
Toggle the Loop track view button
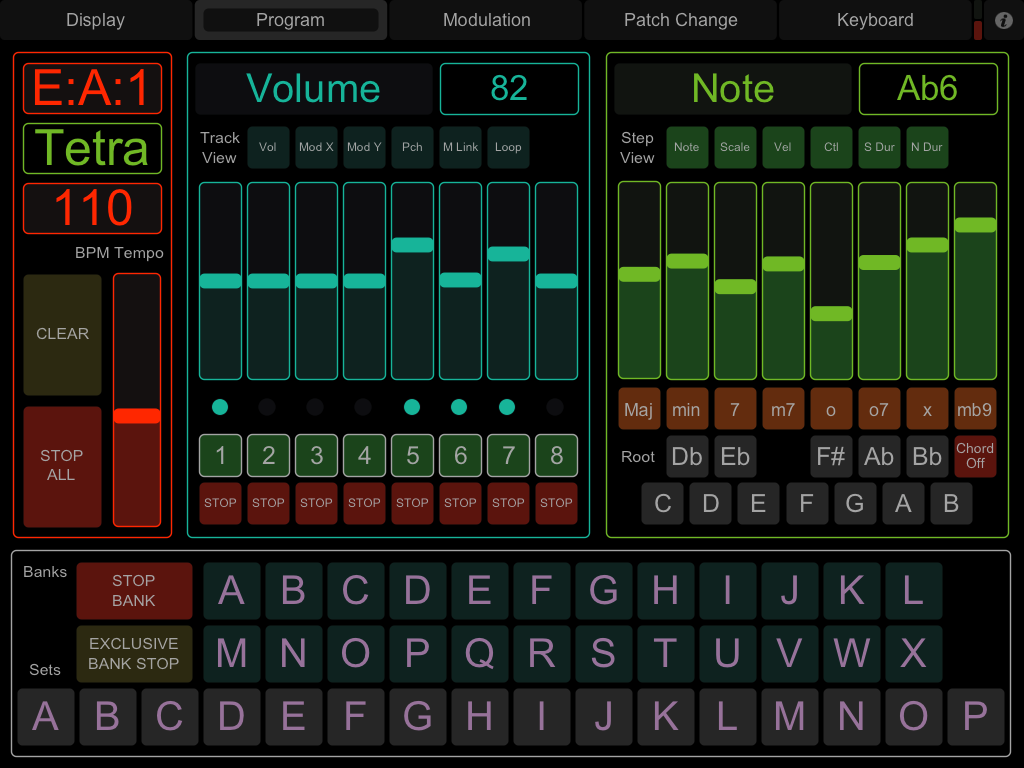[x=508, y=147]
